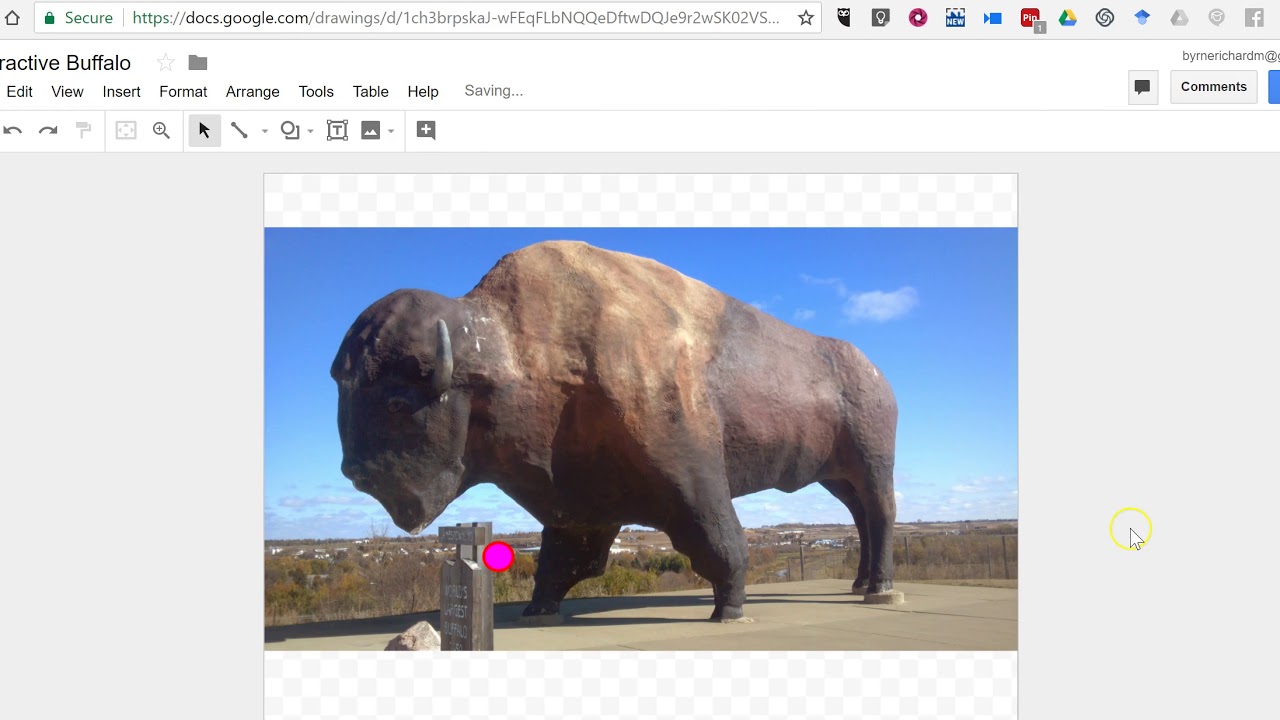Screen dimensions: 1280x720
Task: Bookmark the page with the star icon
Action: click(806, 18)
